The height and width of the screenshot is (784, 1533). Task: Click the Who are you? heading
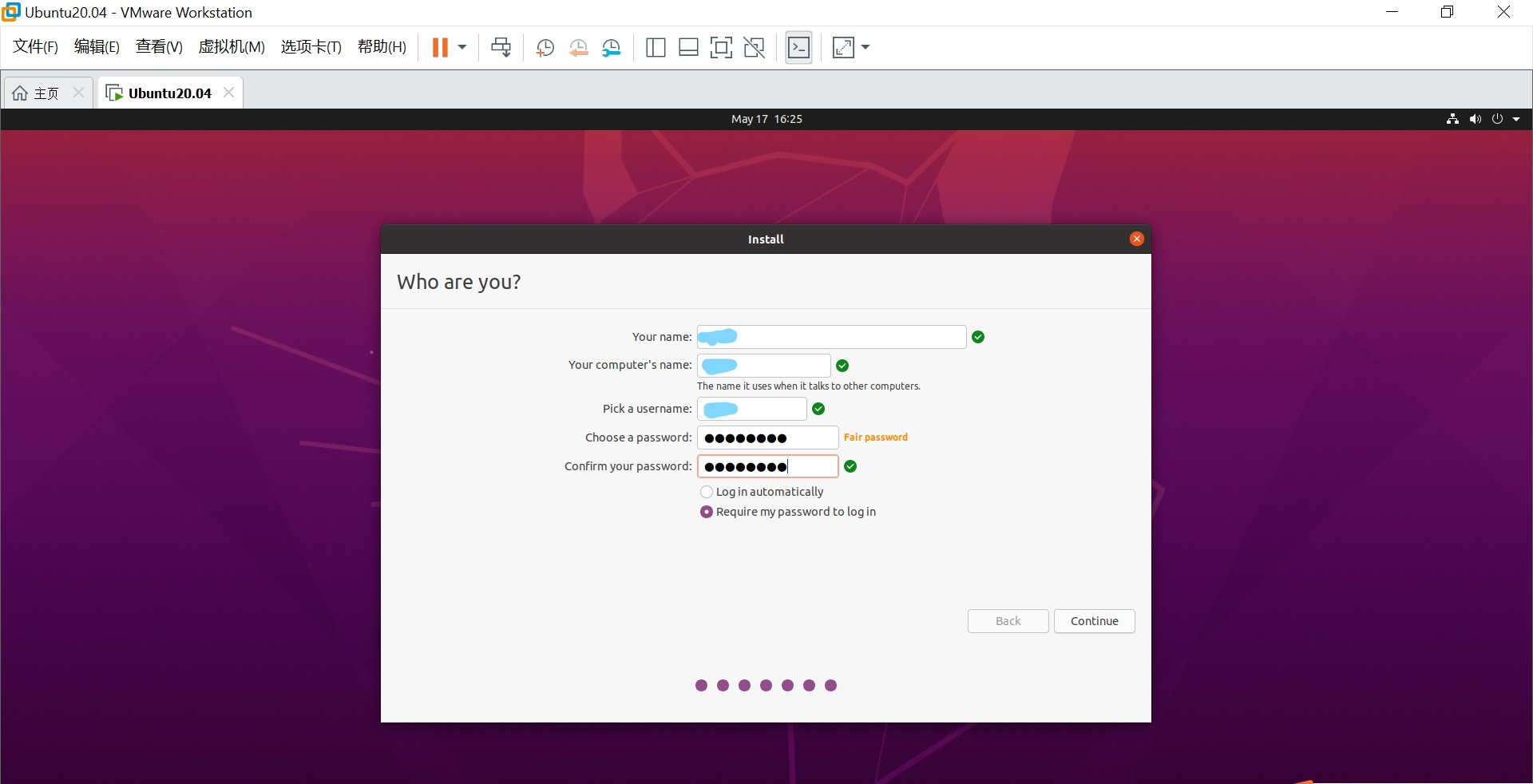click(459, 282)
